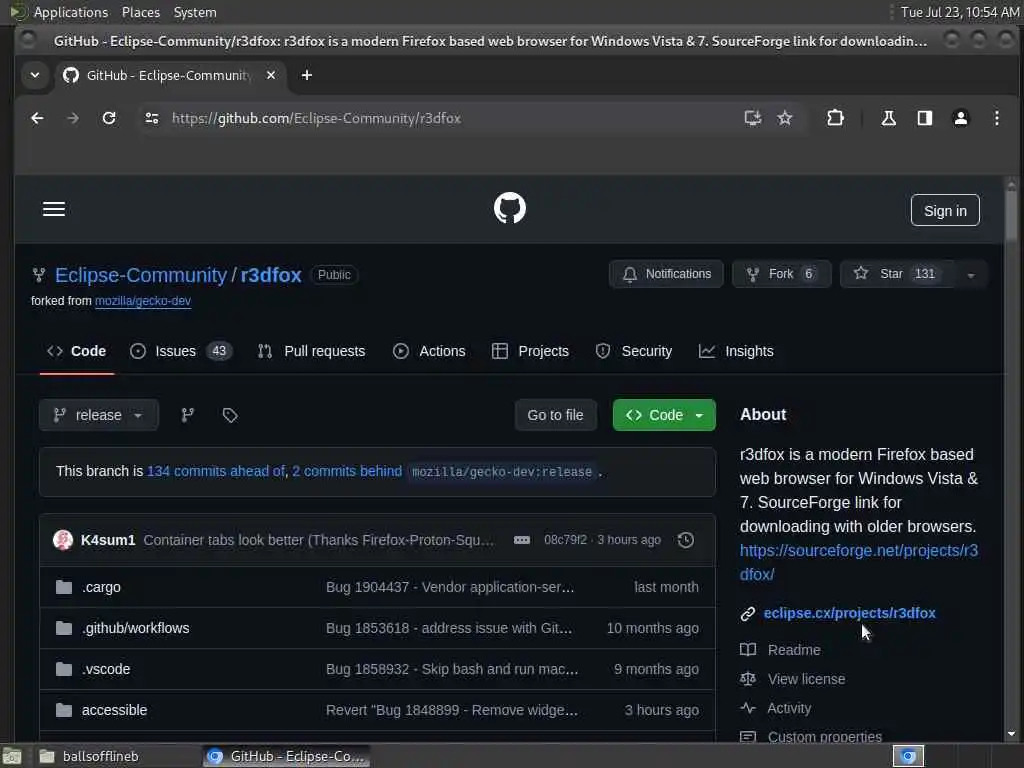The width and height of the screenshot is (1024, 768).
Task: Open the Projects tab
Action: (x=530, y=351)
